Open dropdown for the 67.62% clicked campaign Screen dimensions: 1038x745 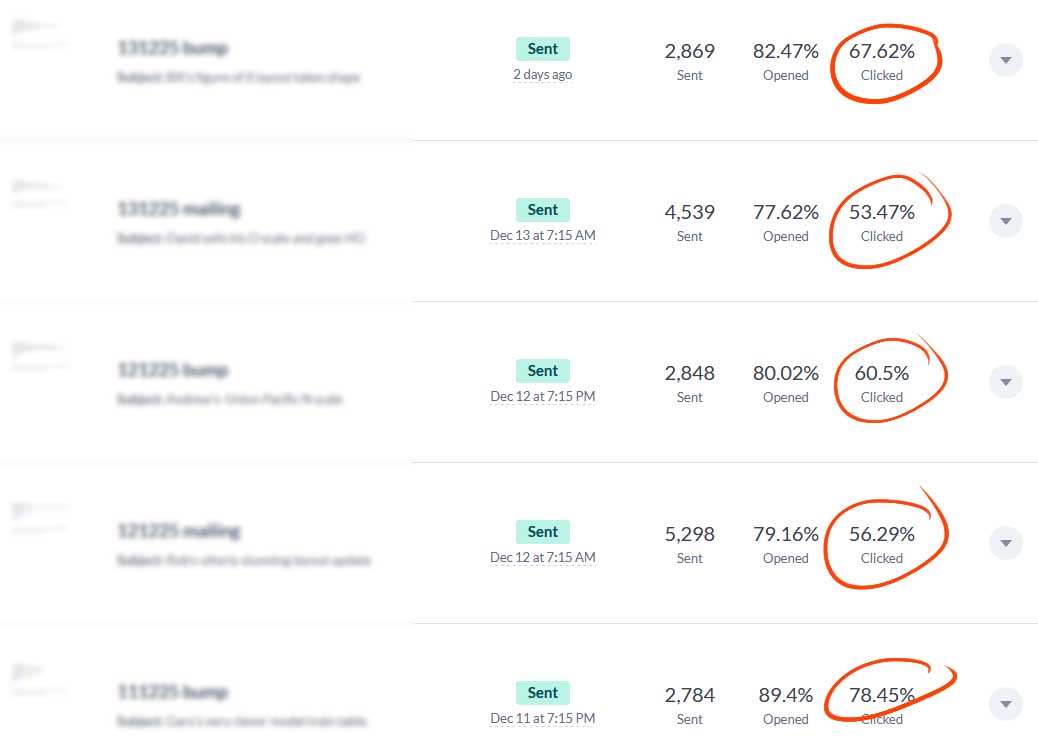1005,61
